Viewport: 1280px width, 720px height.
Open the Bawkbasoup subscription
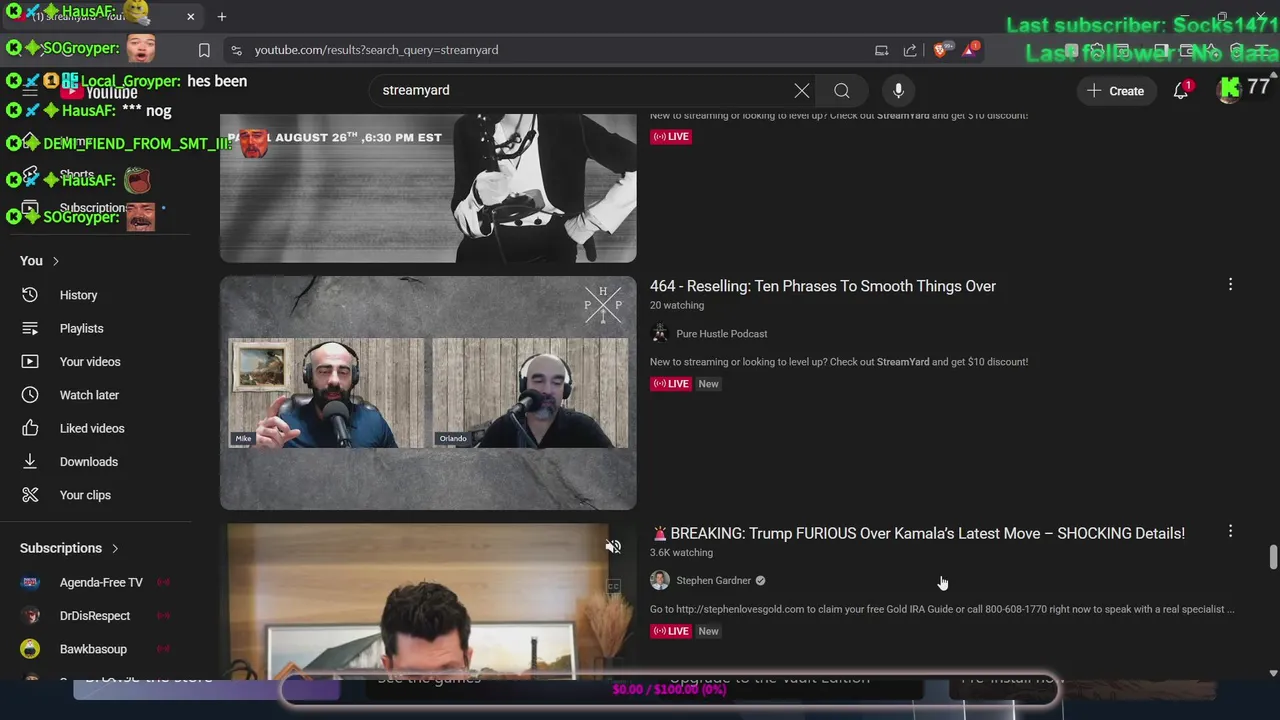pos(95,649)
